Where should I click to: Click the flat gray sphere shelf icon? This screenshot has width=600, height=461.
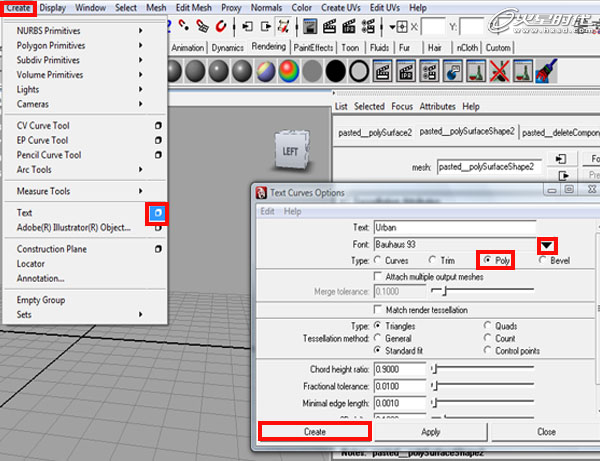[x=312, y=72]
